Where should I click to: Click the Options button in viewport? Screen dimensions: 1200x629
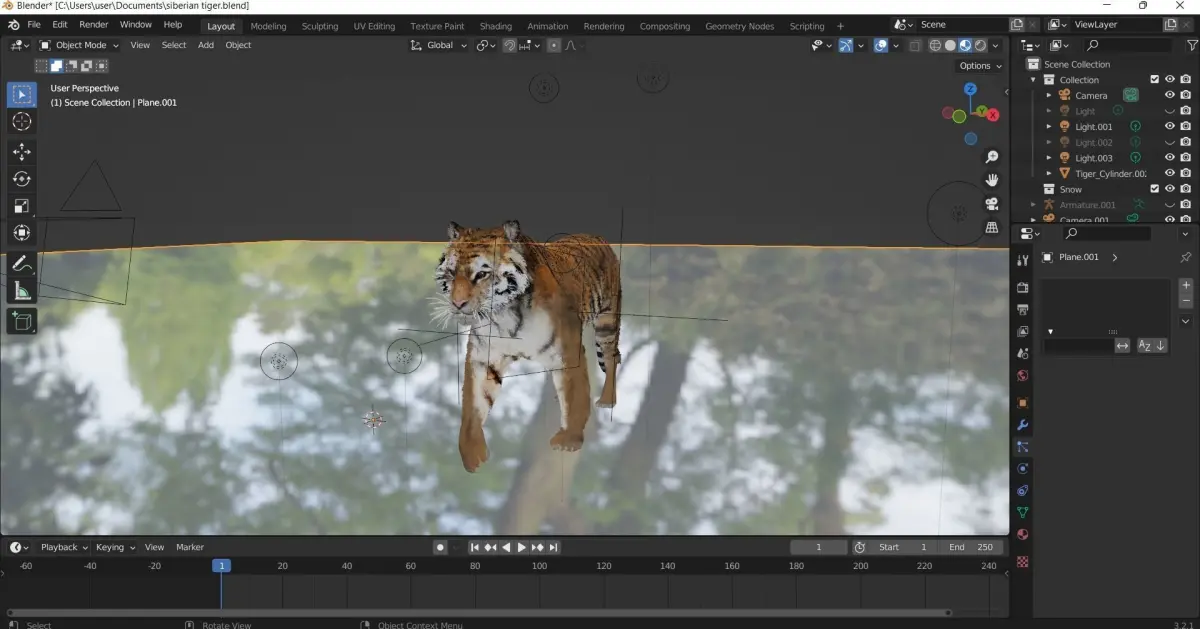(x=979, y=66)
